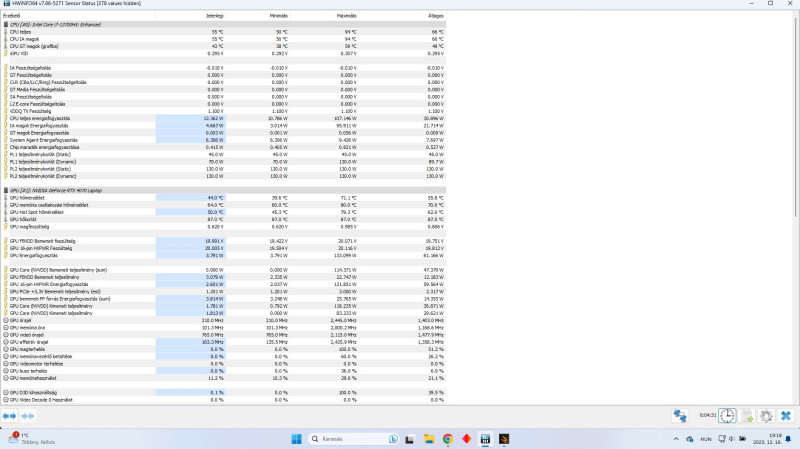The image size is (800, 449).
Task: Click the battery tray icon
Action: coord(742,439)
